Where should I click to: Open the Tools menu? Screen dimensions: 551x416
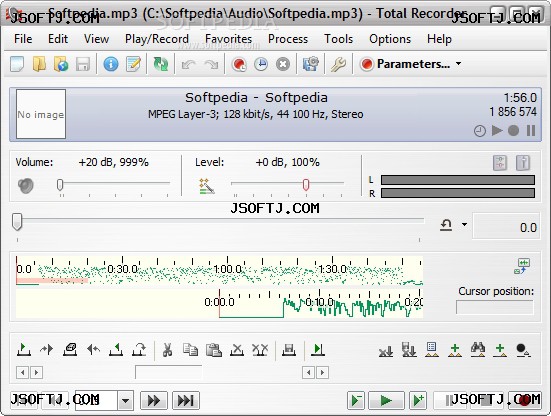pyautogui.click(x=338, y=39)
